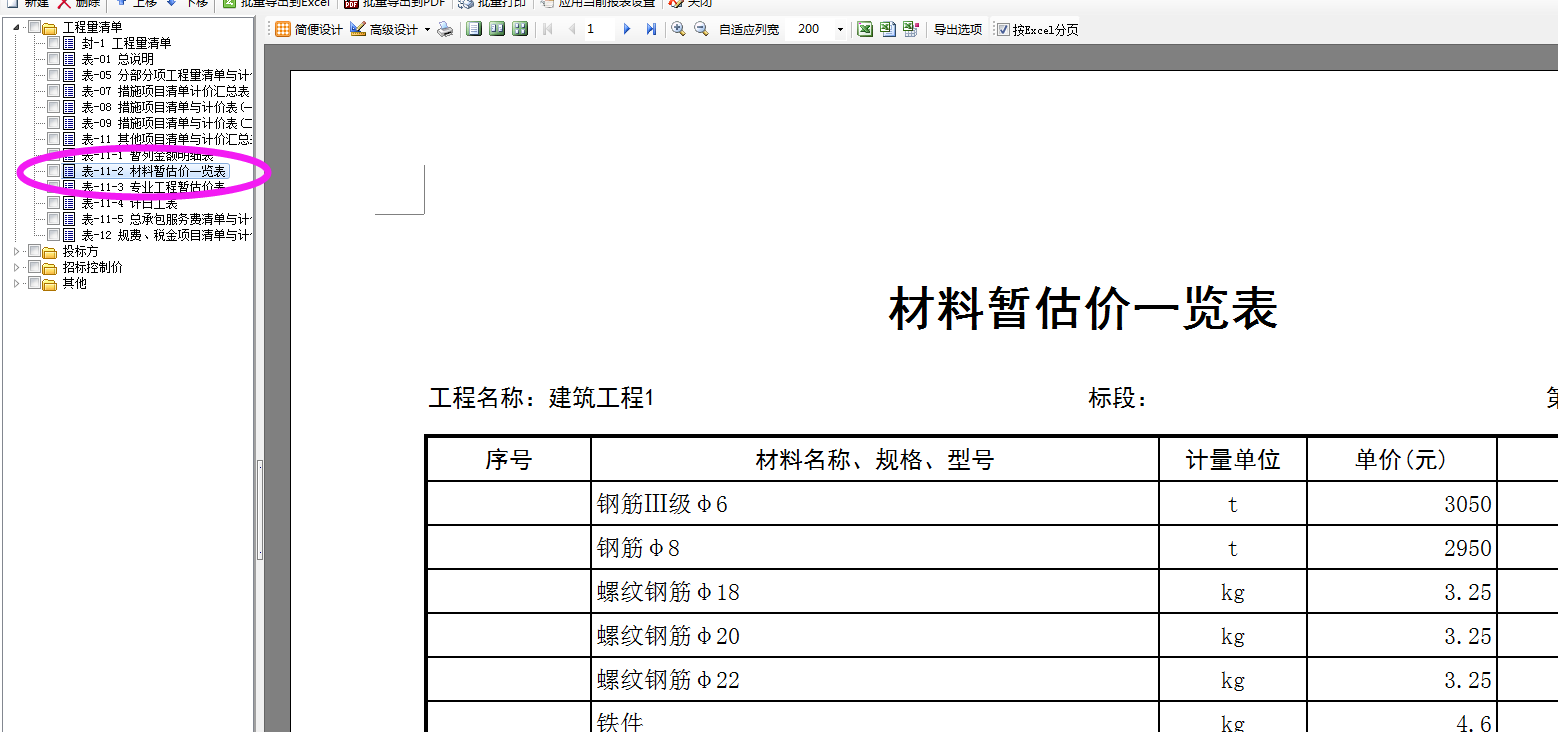Expand the 投标方 tree folder
The image size is (1558, 732).
[17, 251]
